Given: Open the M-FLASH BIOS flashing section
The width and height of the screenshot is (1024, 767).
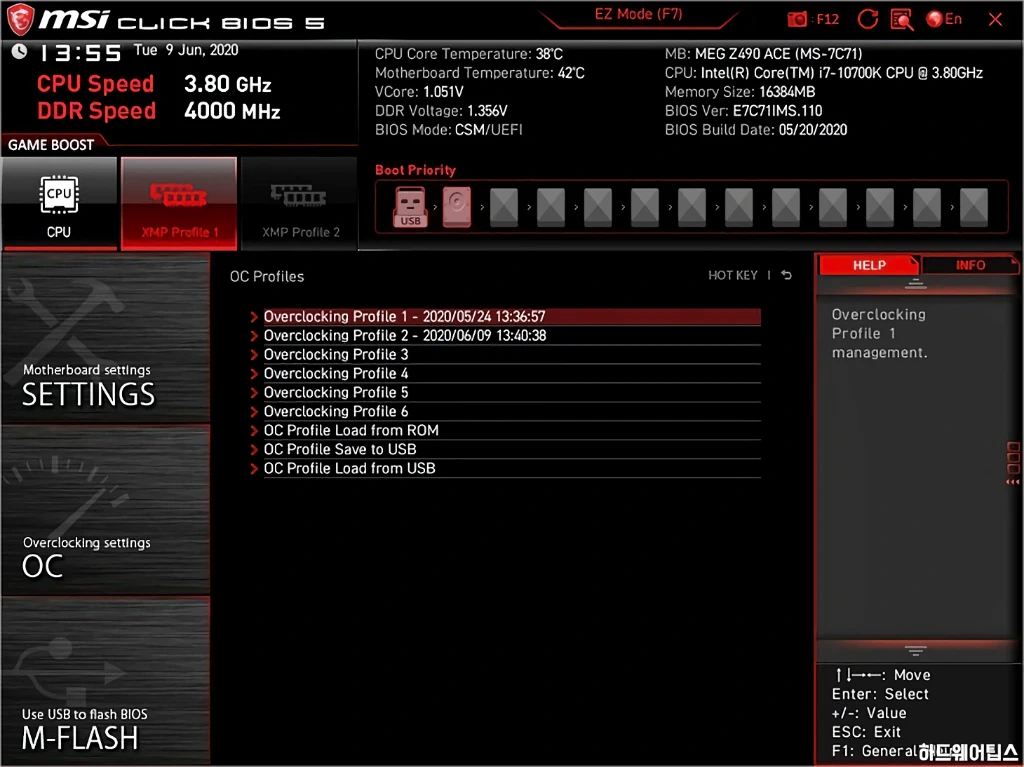Looking at the screenshot, I should pyautogui.click(x=106, y=680).
